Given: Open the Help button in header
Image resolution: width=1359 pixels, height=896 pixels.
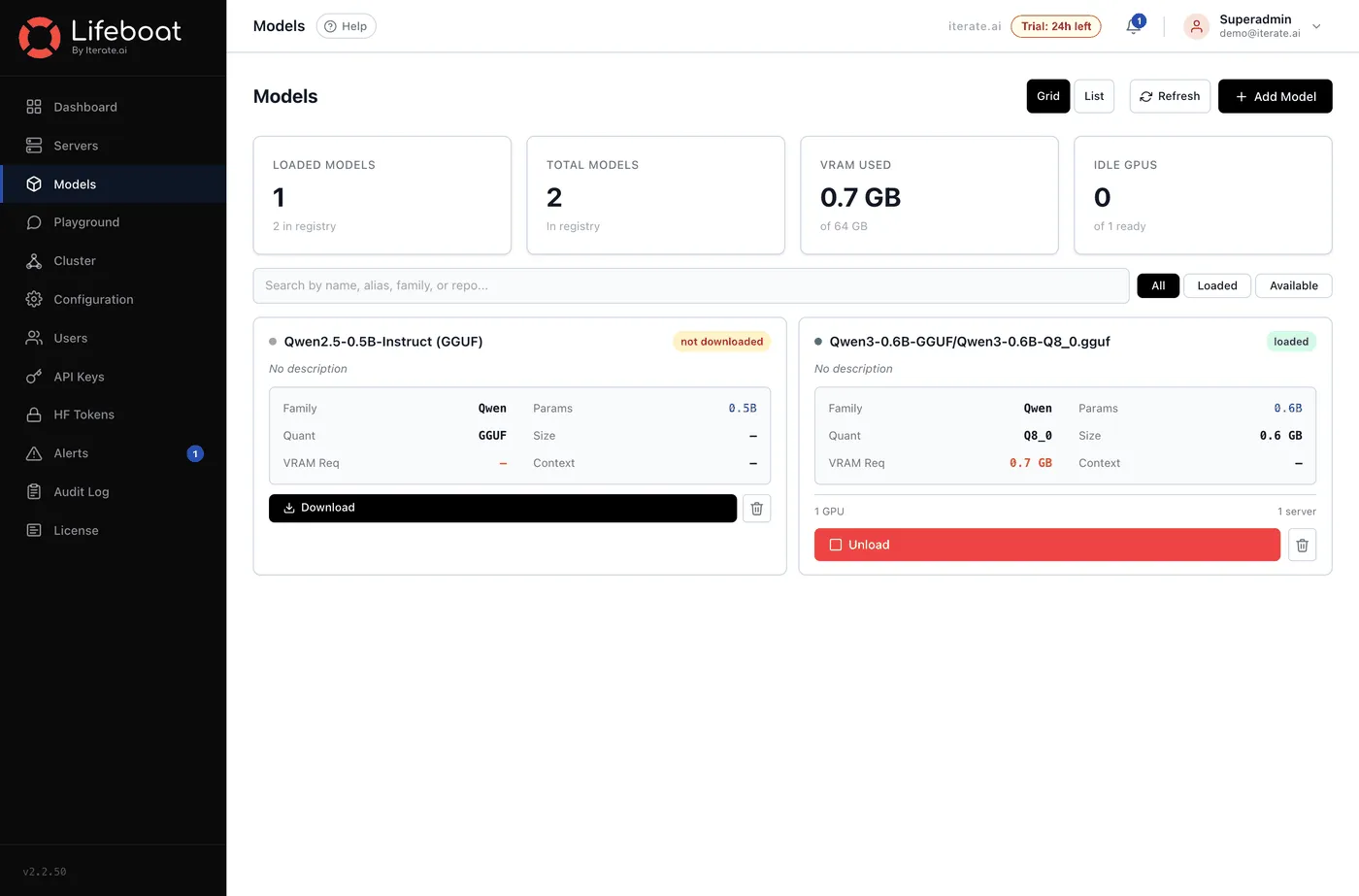Looking at the screenshot, I should click(x=347, y=26).
